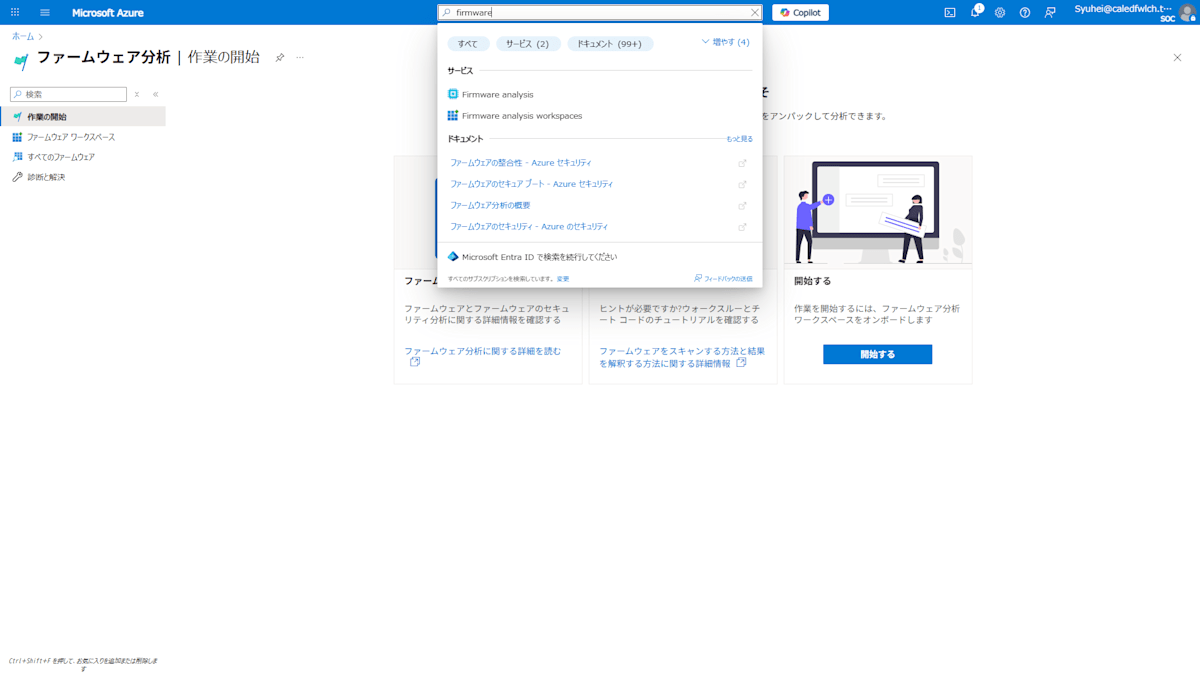Open the Azure portal apps grid icon
The image size is (1200, 675).
tap(15, 12)
